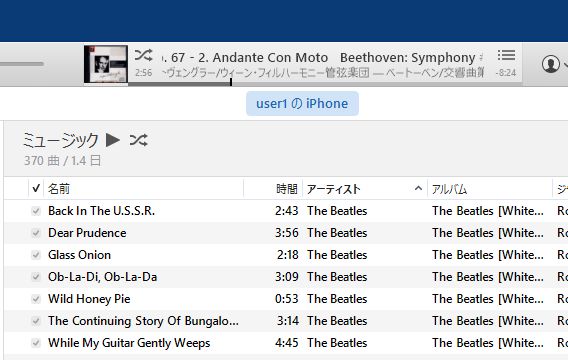Click album cell in Dear Prudence row

pyautogui.click(x=488, y=233)
